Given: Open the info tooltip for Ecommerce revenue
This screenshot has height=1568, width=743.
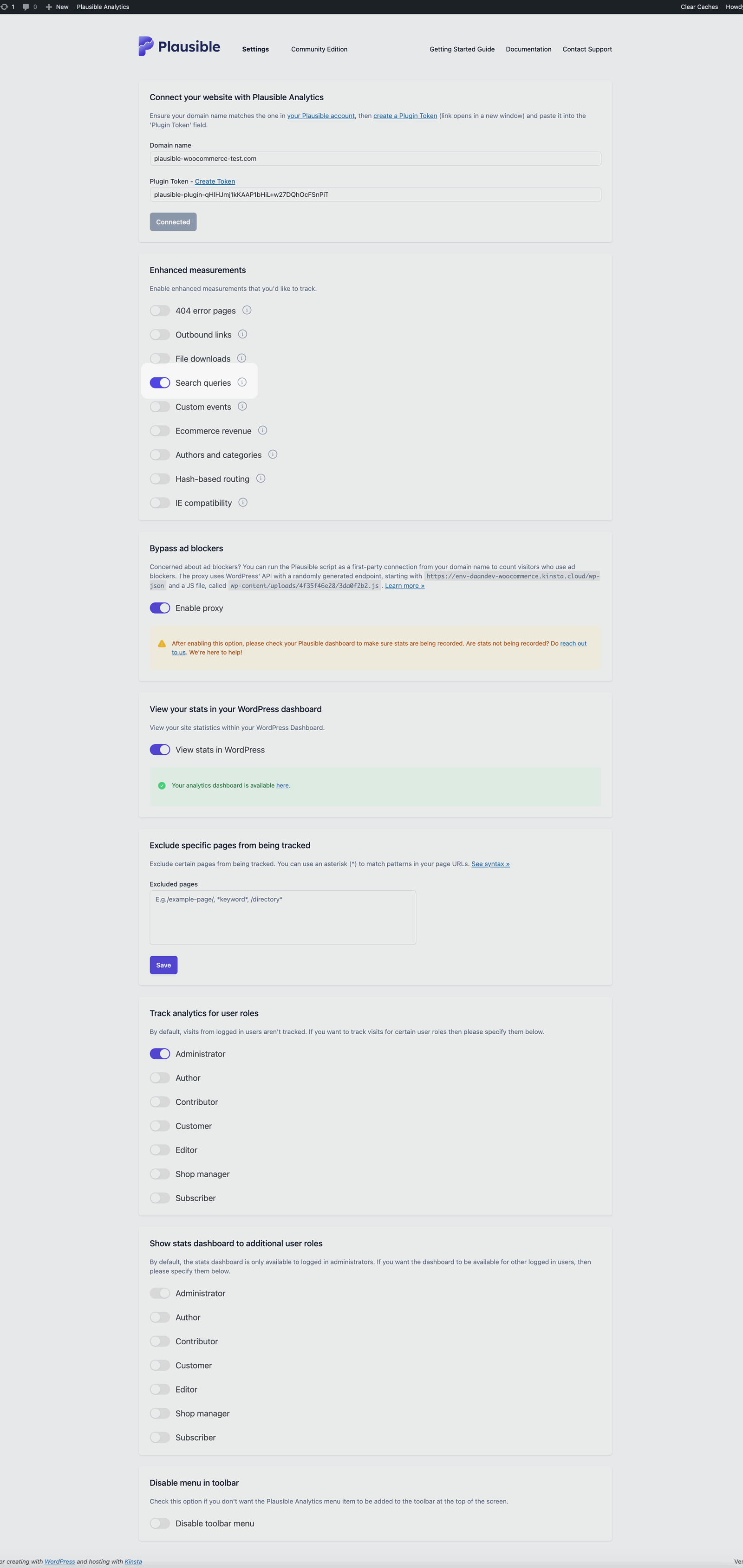Looking at the screenshot, I should pos(262,430).
